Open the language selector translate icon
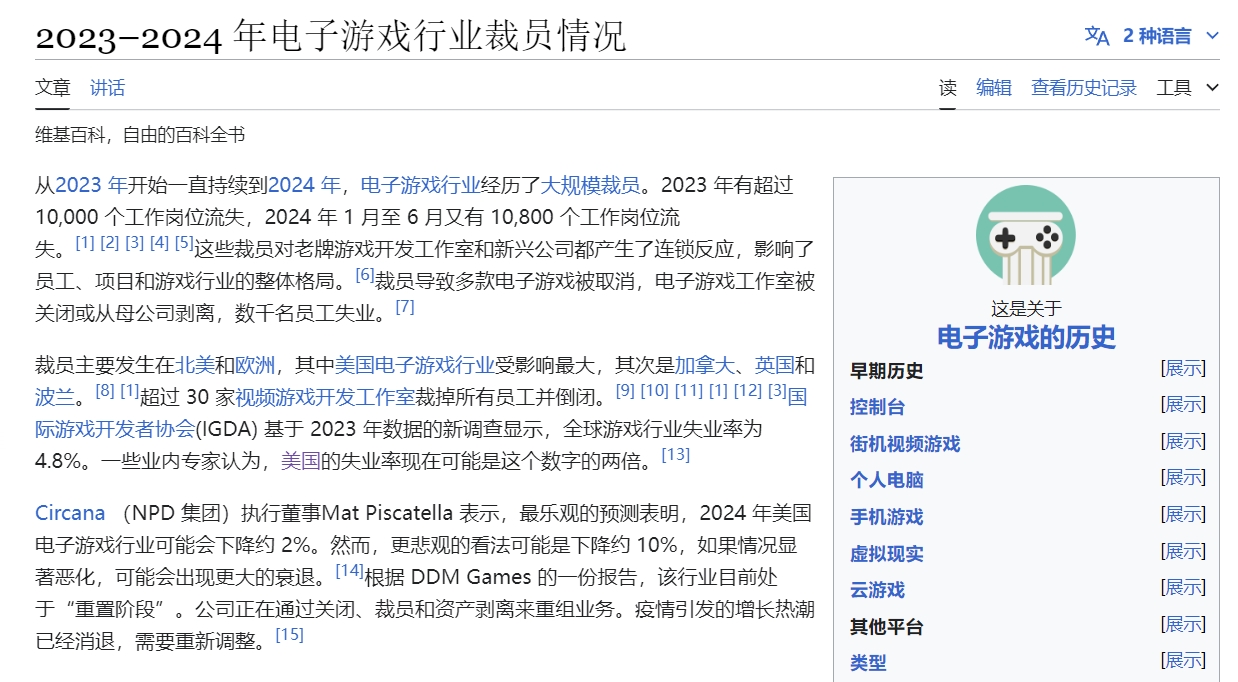The height and width of the screenshot is (682, 1238). click(x=1097, y=36)
